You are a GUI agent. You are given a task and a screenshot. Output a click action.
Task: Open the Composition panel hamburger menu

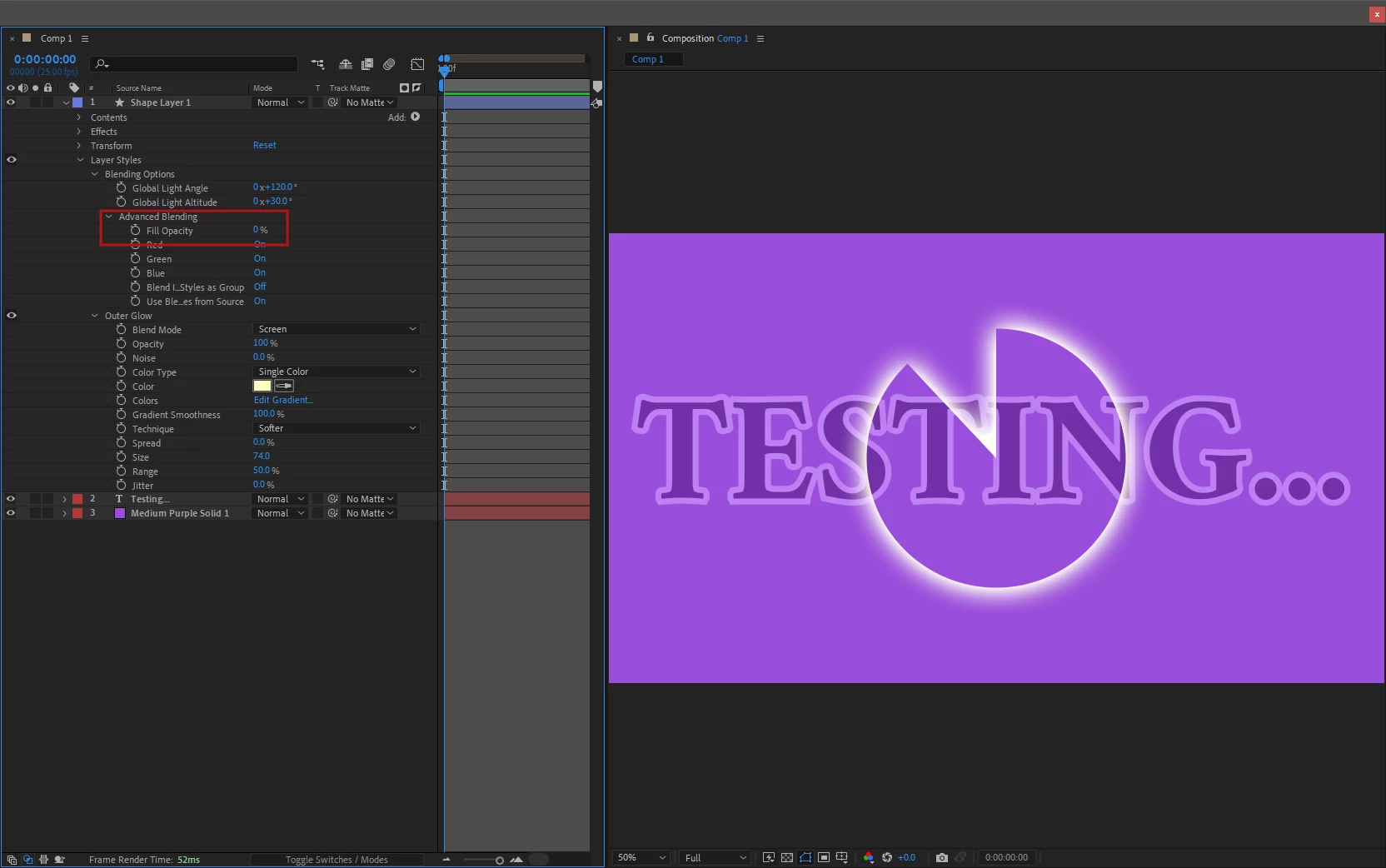tap(760, 38)
